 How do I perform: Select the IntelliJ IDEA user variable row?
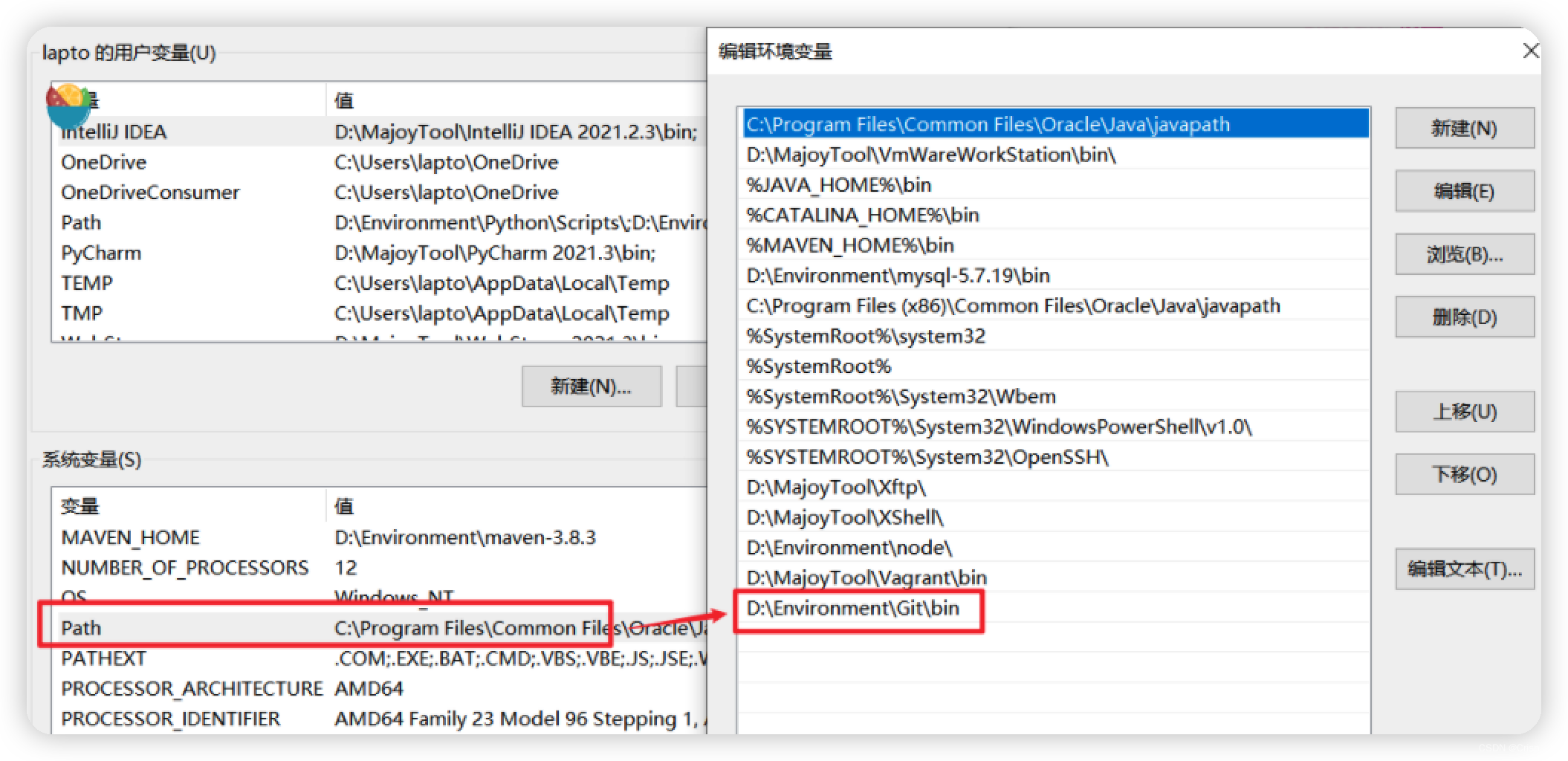(x=379, y=132)
